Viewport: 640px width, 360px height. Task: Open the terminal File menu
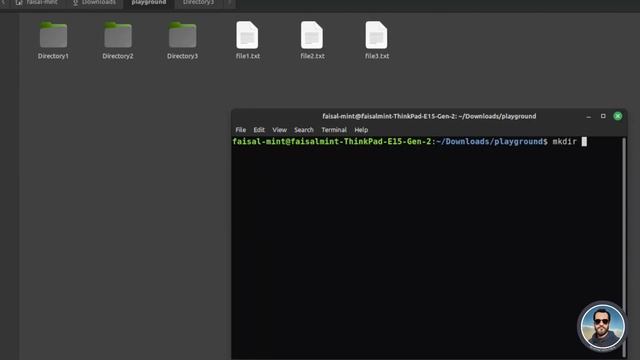pos(240,130)
